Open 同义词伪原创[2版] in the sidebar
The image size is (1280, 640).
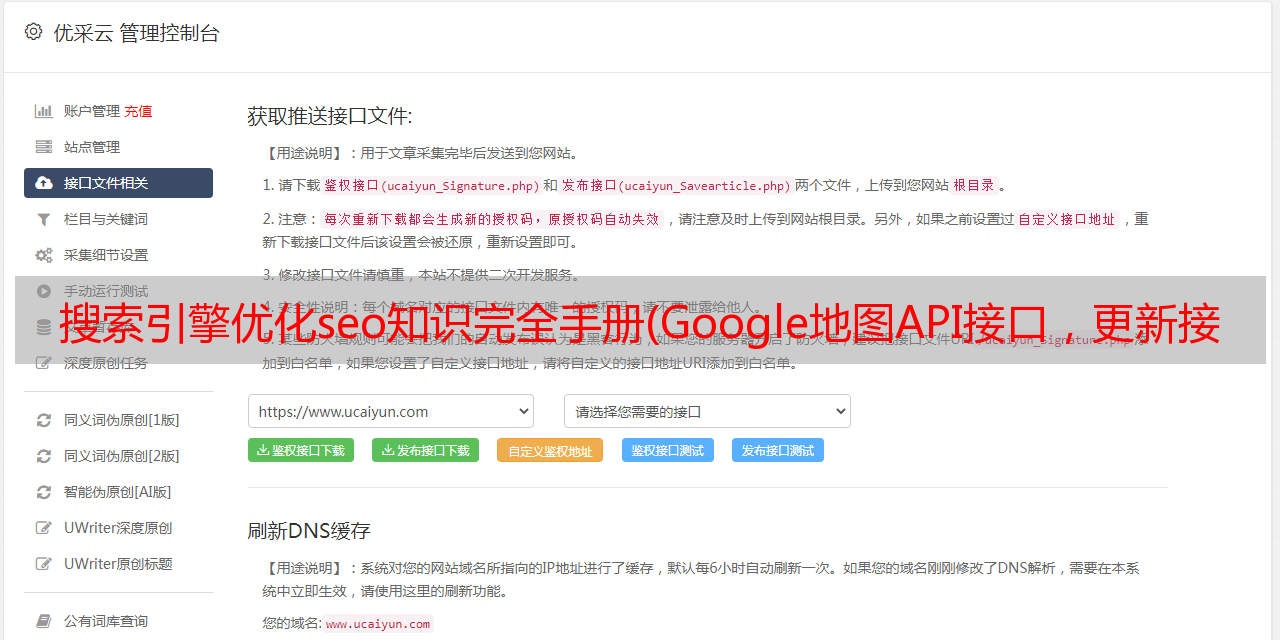121,456
